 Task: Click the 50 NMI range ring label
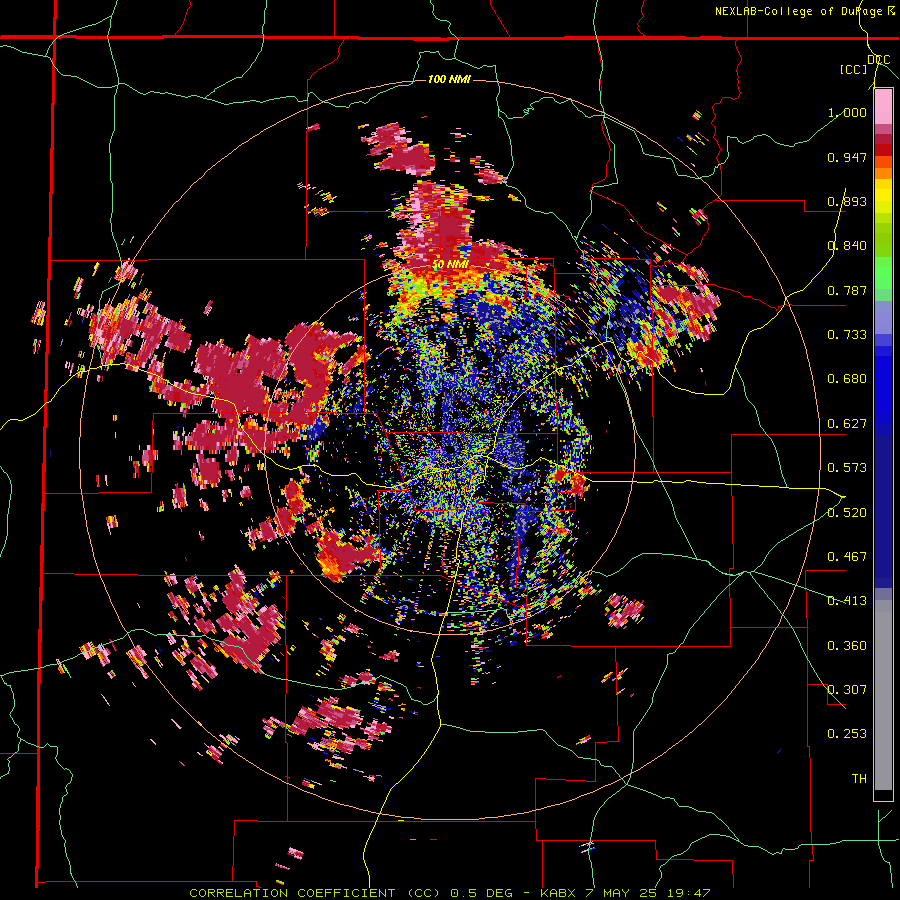point(451,265)
